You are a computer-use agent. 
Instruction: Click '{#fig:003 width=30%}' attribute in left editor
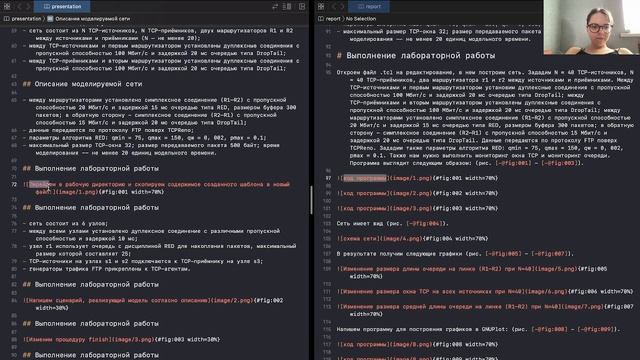[187, 339]
